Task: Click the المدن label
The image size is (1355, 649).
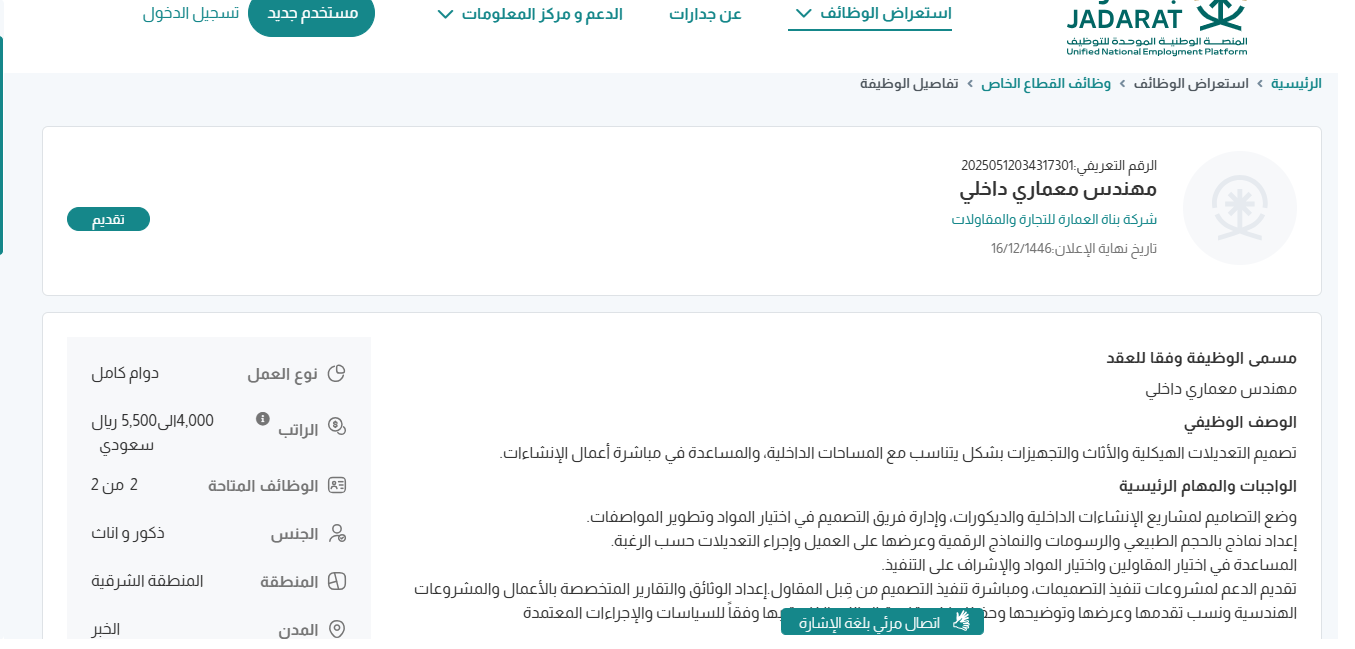Action: click(298, 630)
